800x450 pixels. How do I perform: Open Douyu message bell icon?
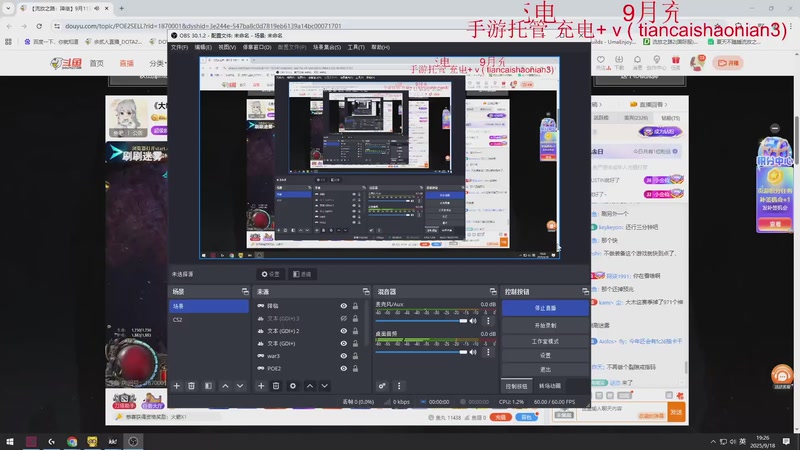637,62
